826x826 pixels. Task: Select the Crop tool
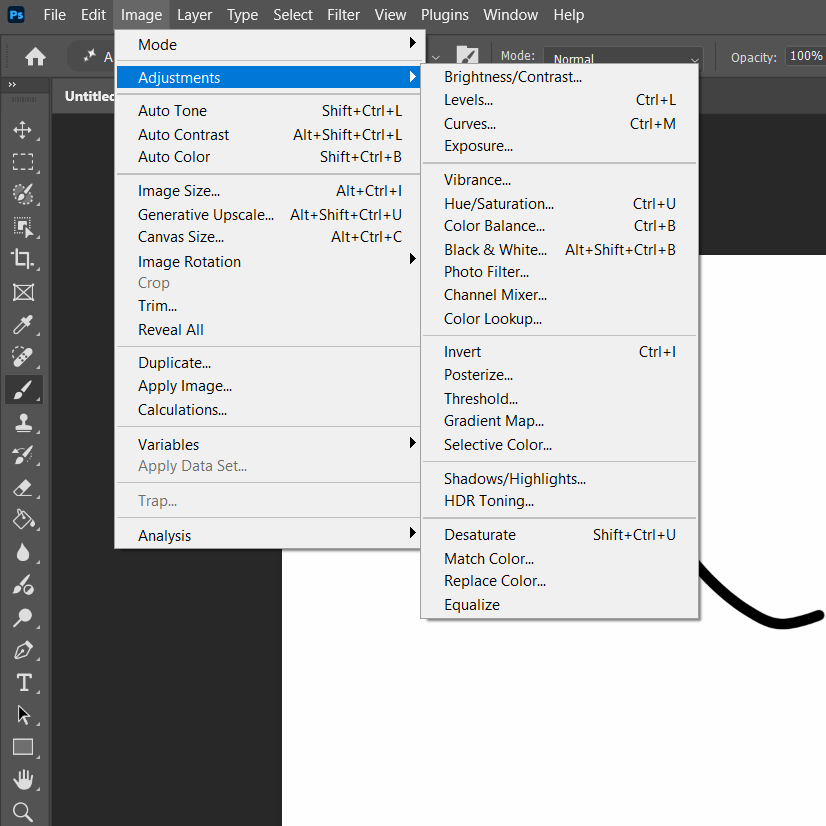tap(23, 259)
